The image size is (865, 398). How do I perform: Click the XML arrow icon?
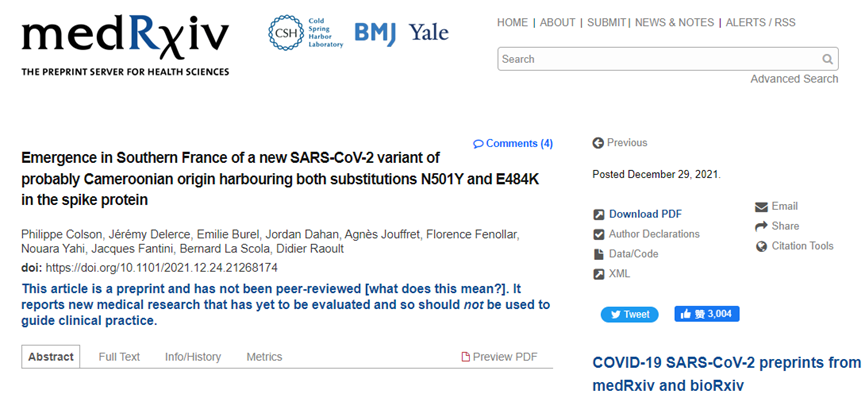[x=599, y=274]
